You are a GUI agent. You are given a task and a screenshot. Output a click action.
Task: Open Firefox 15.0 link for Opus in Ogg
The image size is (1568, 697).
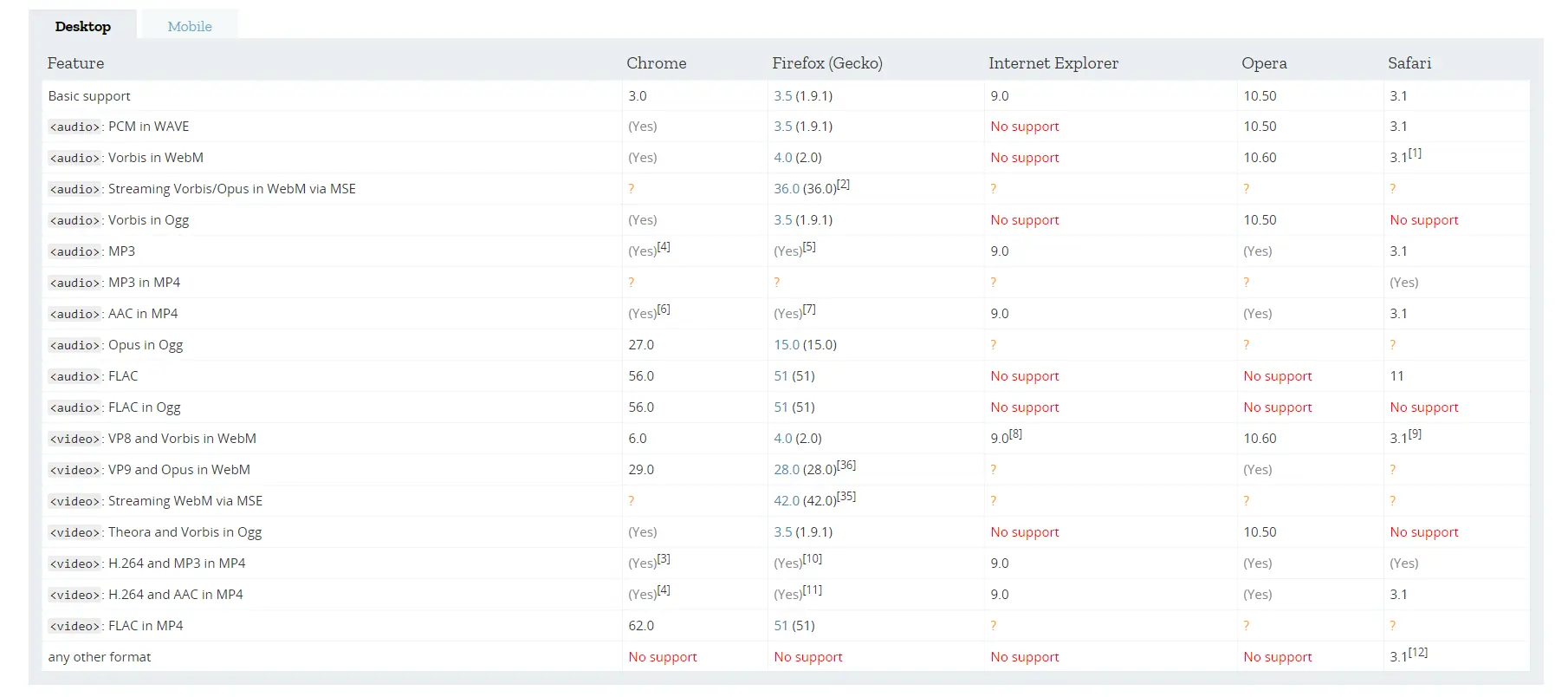787,345
